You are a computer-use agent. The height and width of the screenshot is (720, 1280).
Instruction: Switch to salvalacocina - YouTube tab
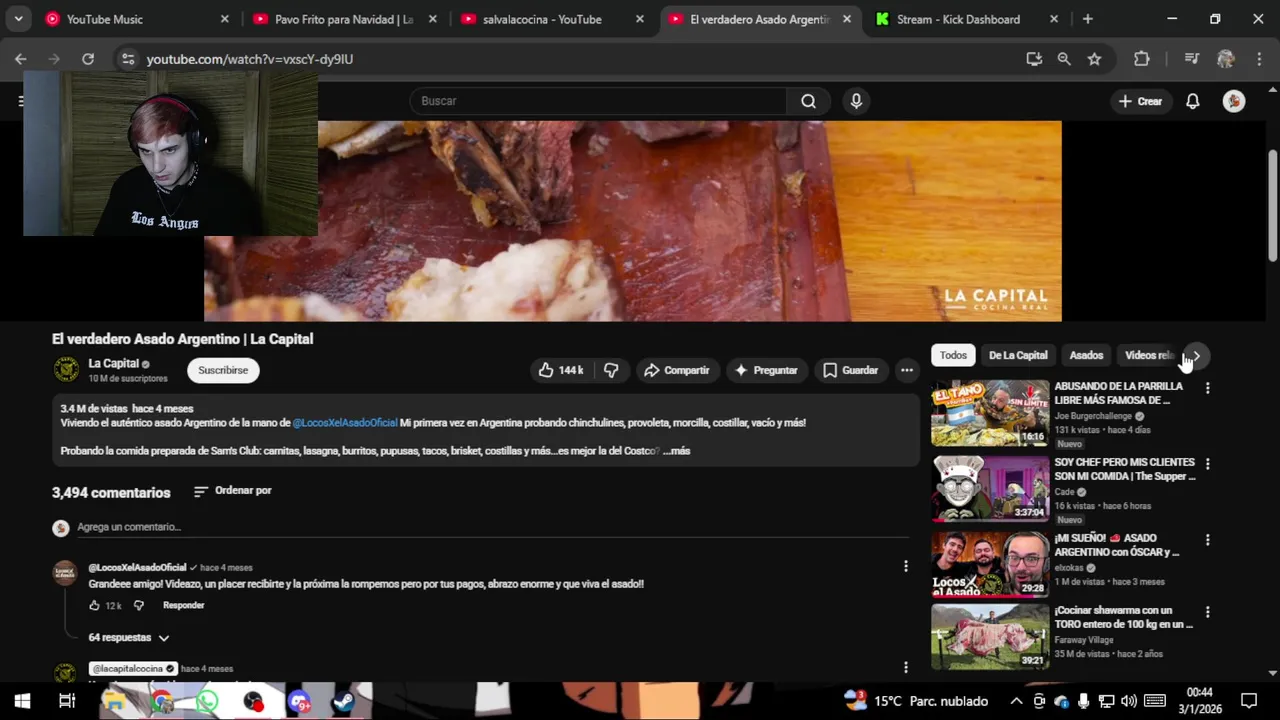point(552,19)
